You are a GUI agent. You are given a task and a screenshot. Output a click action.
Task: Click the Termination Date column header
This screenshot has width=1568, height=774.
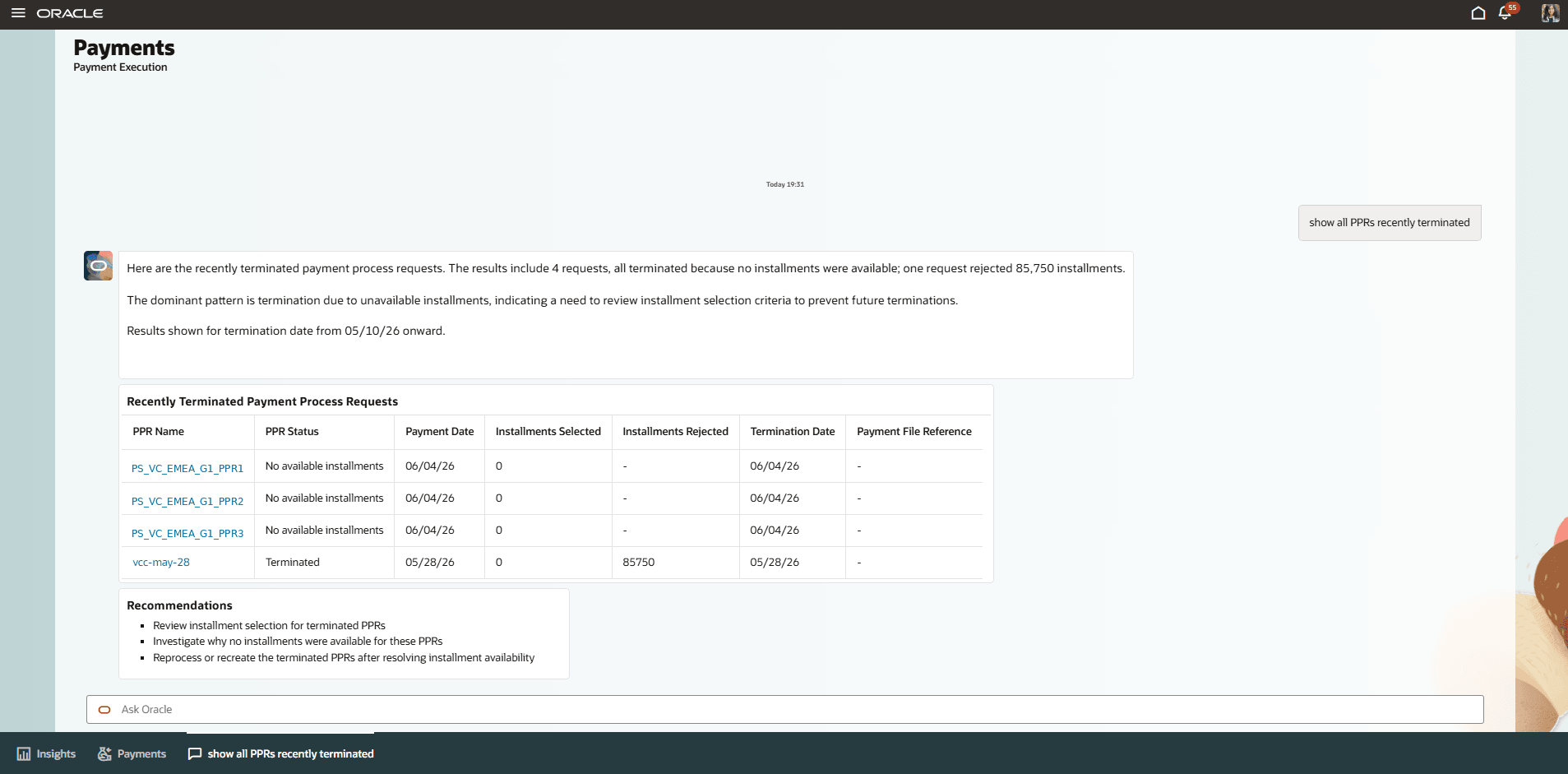[x=793, y=432]
